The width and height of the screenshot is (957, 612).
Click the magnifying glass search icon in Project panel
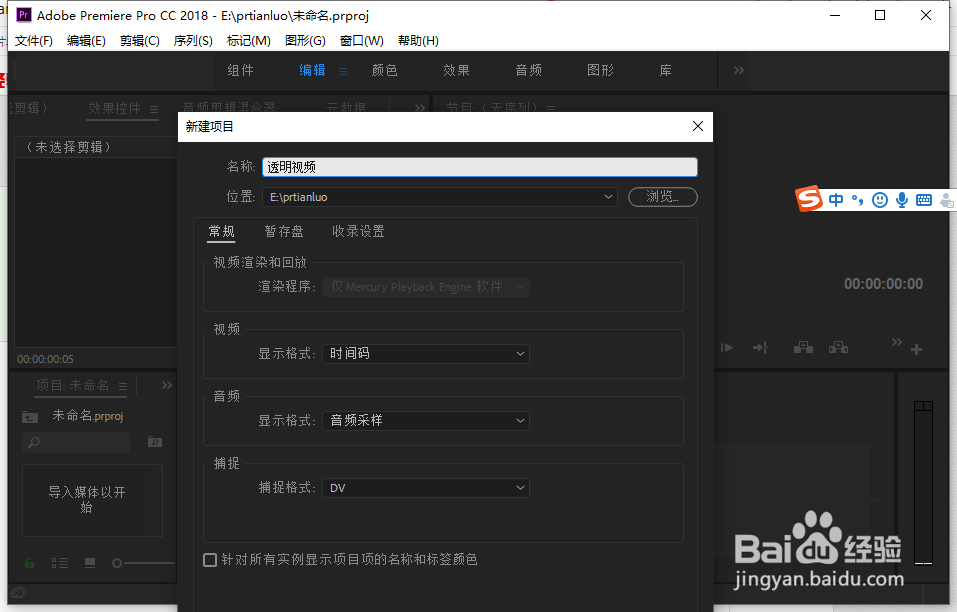(34, 442)
